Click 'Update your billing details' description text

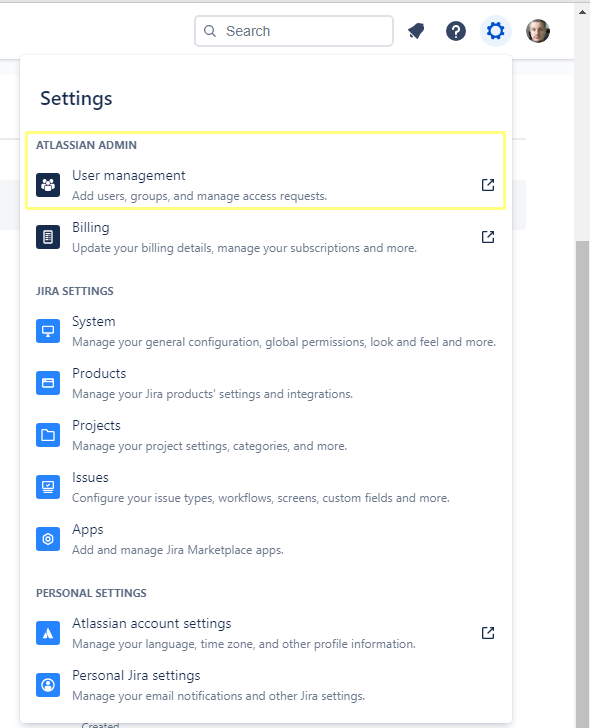click(245, 248)
